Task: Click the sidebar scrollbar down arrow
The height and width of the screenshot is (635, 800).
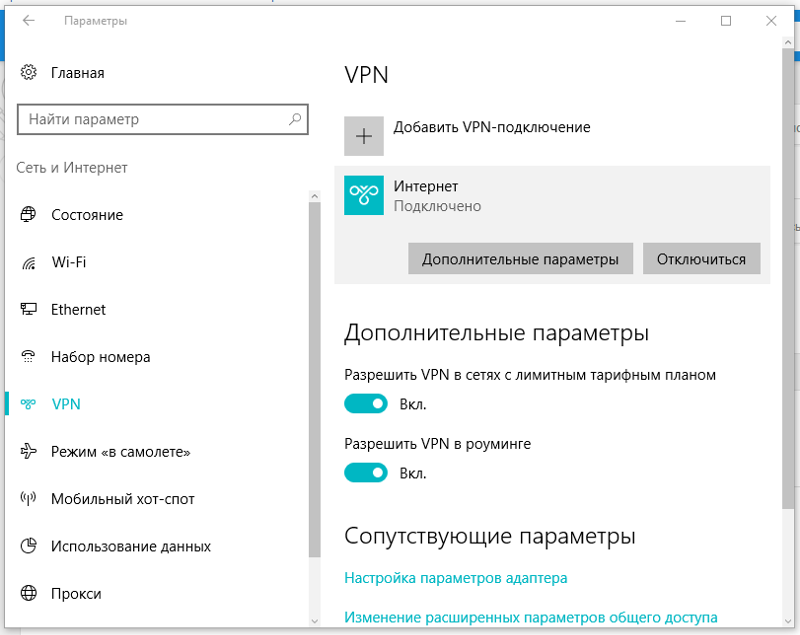Action: click(314, 621)
